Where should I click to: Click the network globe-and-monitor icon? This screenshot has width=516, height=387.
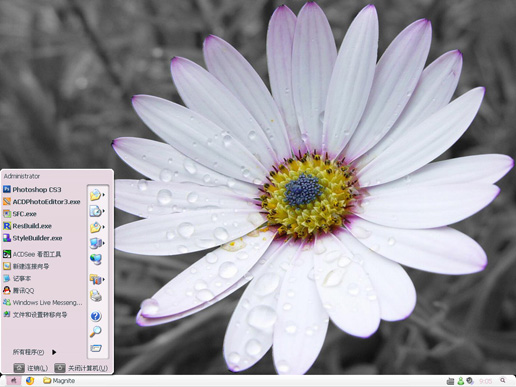(x=96, y=259)
